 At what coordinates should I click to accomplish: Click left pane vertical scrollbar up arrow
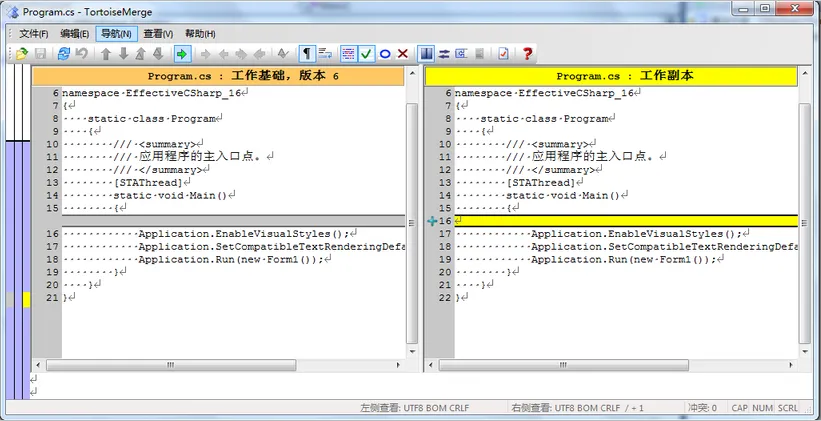coord(412,73)
